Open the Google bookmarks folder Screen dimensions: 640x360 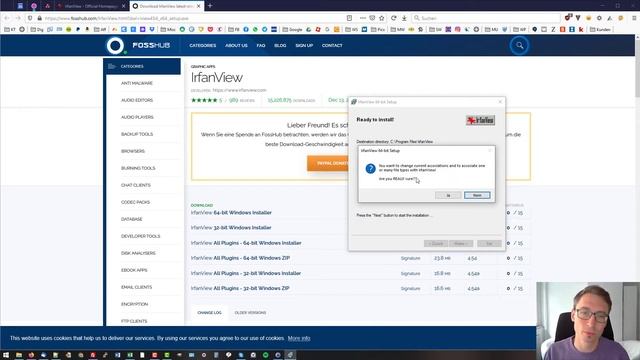[292, 29]
